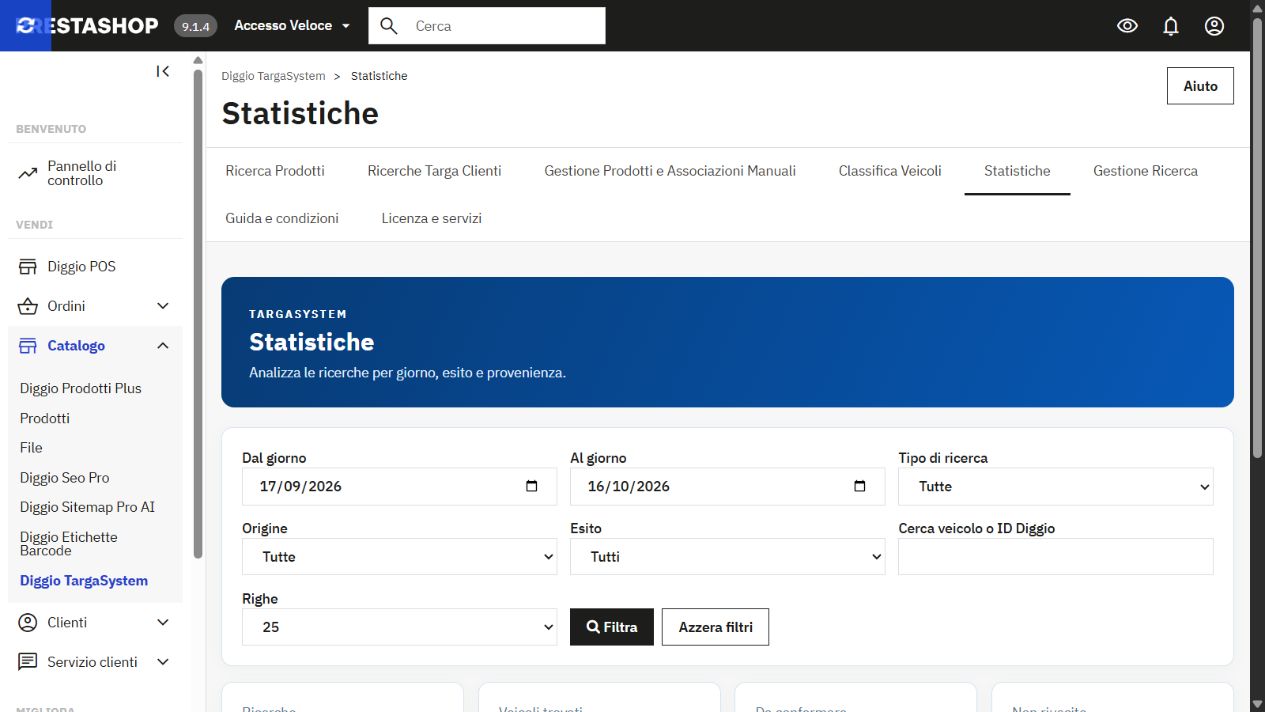Click the Cerca veicolo o ID Diggio field

(1056, 557)
